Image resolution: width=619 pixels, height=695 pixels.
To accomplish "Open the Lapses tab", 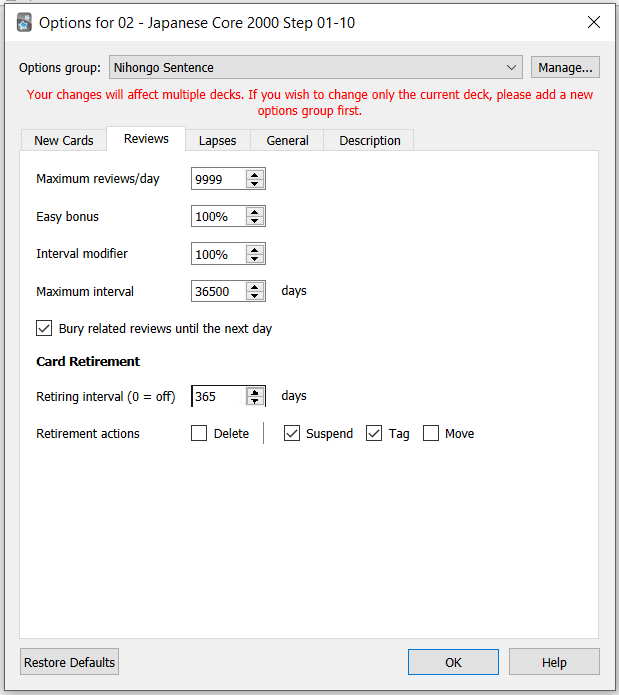I will coord(218,141).
